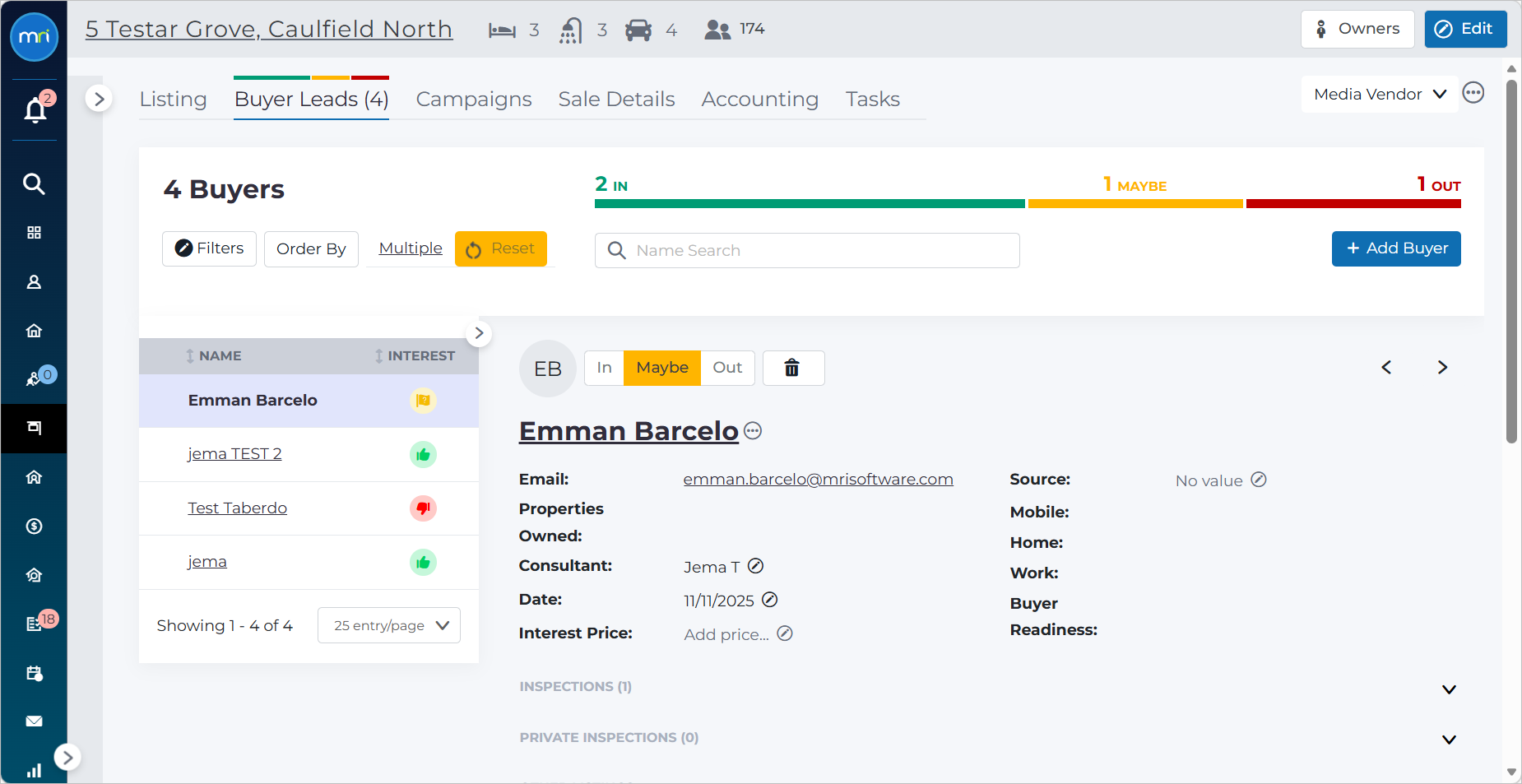Click the trash icon to delete buyer
Image resolution: width=1522 pixels, height=784 pixels.
[x=793, y=368]
